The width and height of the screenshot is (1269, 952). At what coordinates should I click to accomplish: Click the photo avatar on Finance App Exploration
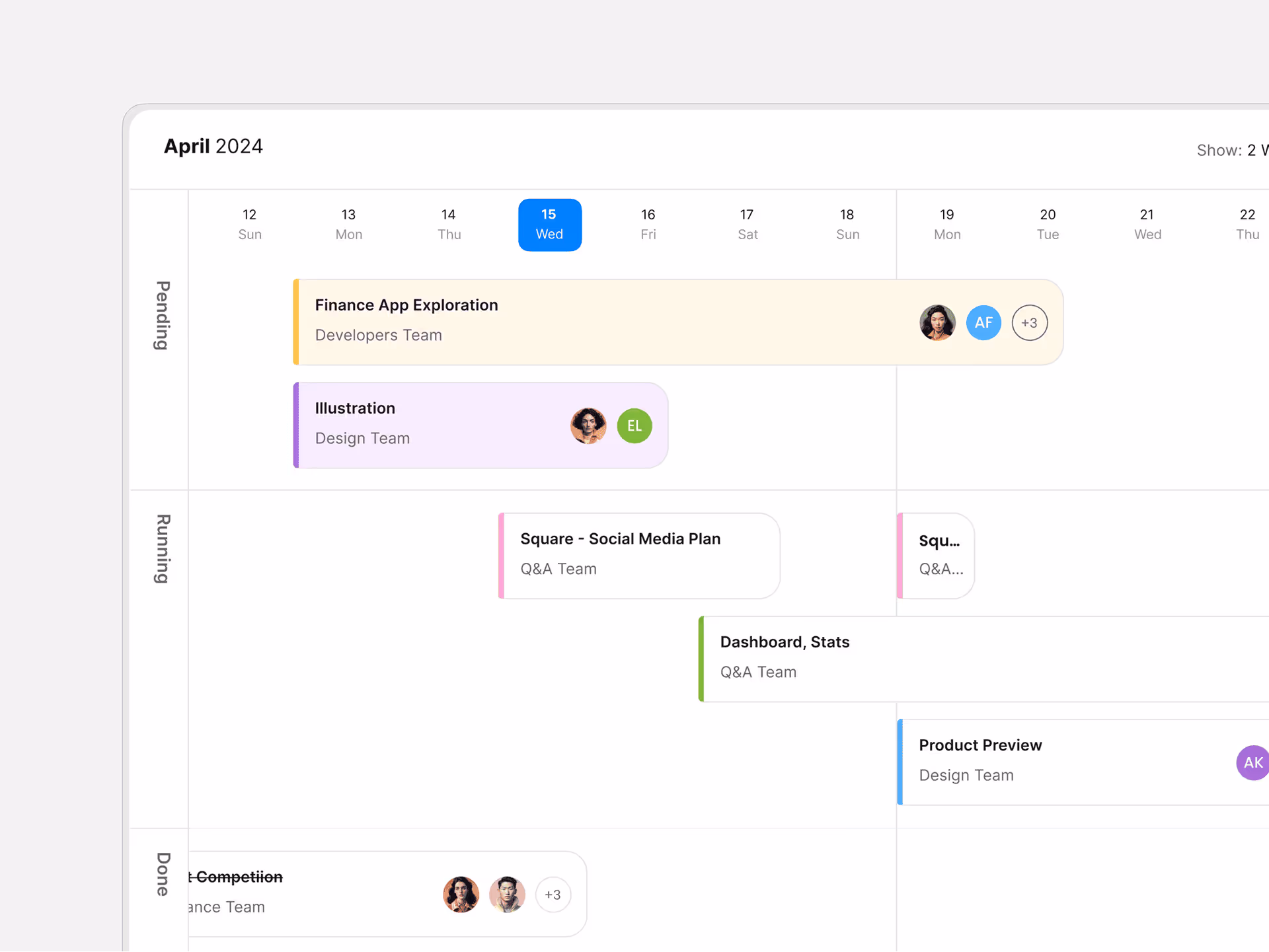point(937,322)
